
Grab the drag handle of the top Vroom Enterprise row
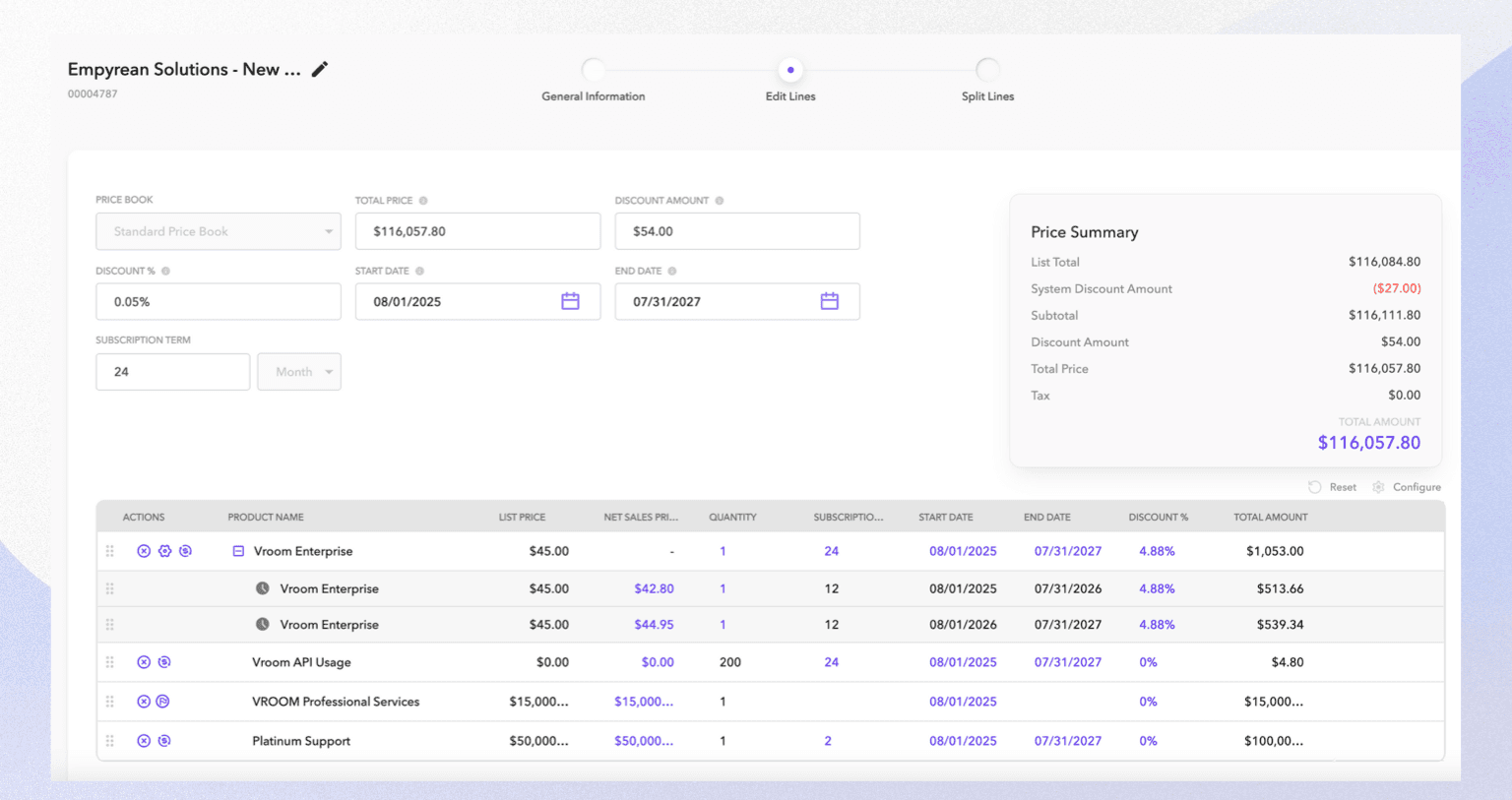pyautogui.click(x=110, y=551)
